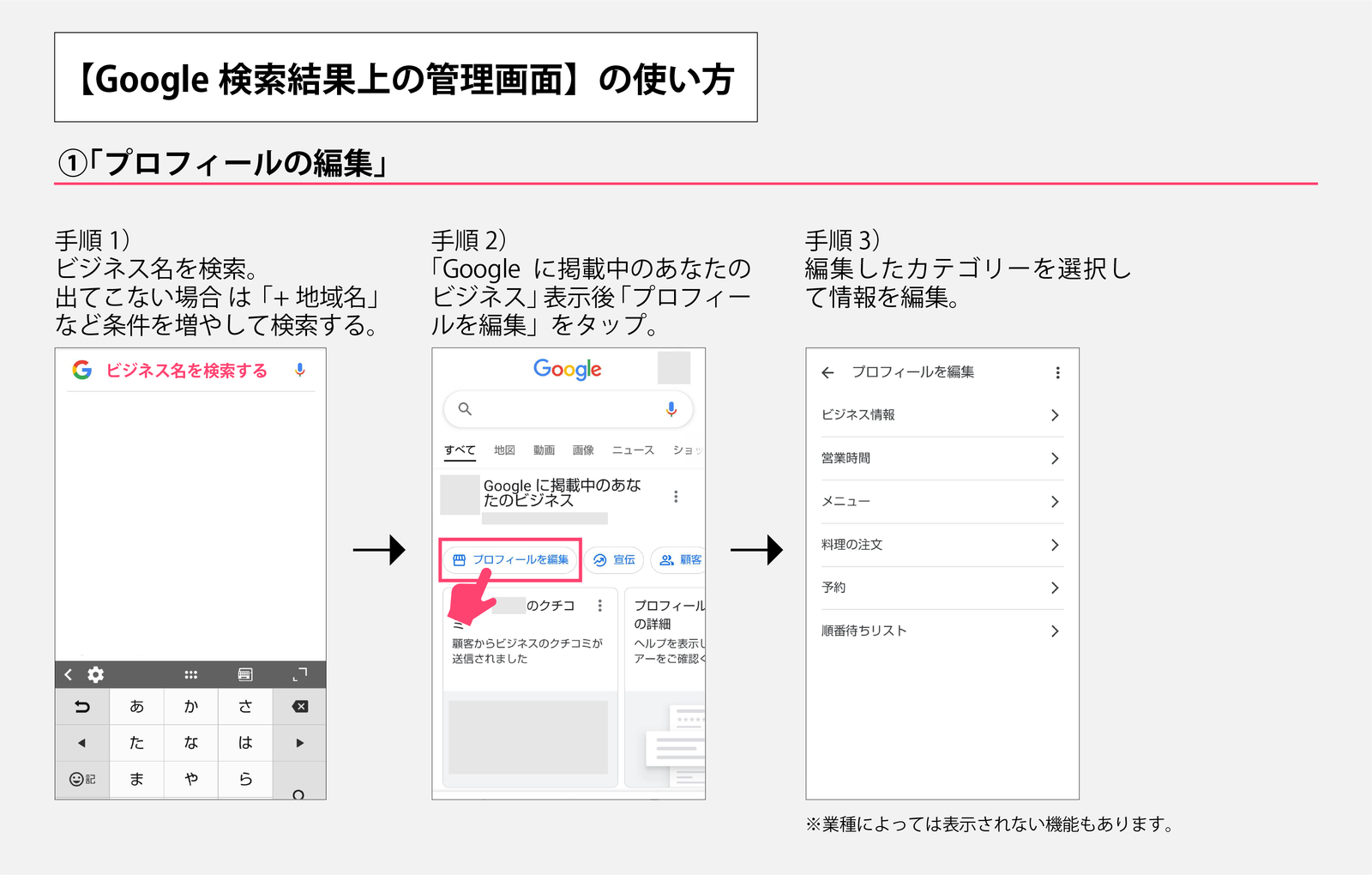
Task: Tap microphone icon beside ビジネス名を検索する
Action: click(x=299, y=370)
